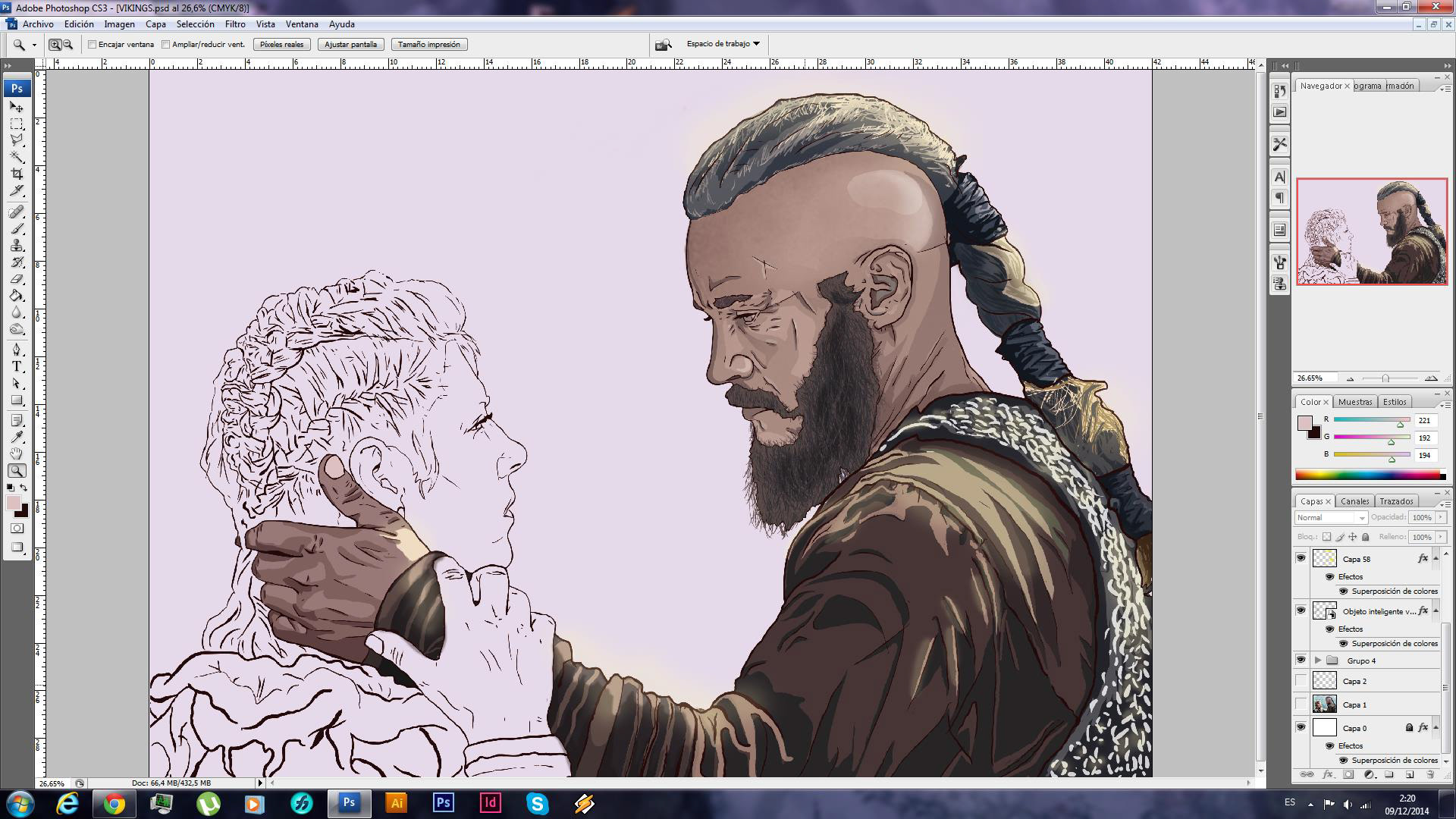This screenshot has height=819, width=1456.
Task: Show the Capa 1 layer
Action: click(1301, 704)
